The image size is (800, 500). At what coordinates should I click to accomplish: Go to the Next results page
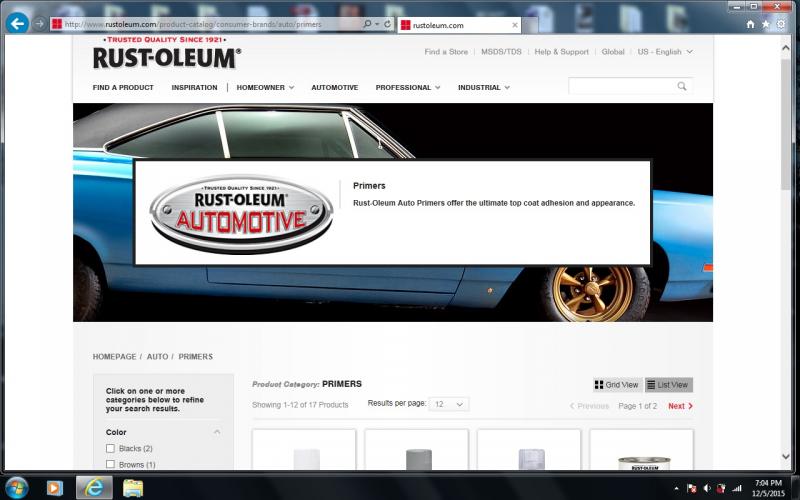pos(680,406)
